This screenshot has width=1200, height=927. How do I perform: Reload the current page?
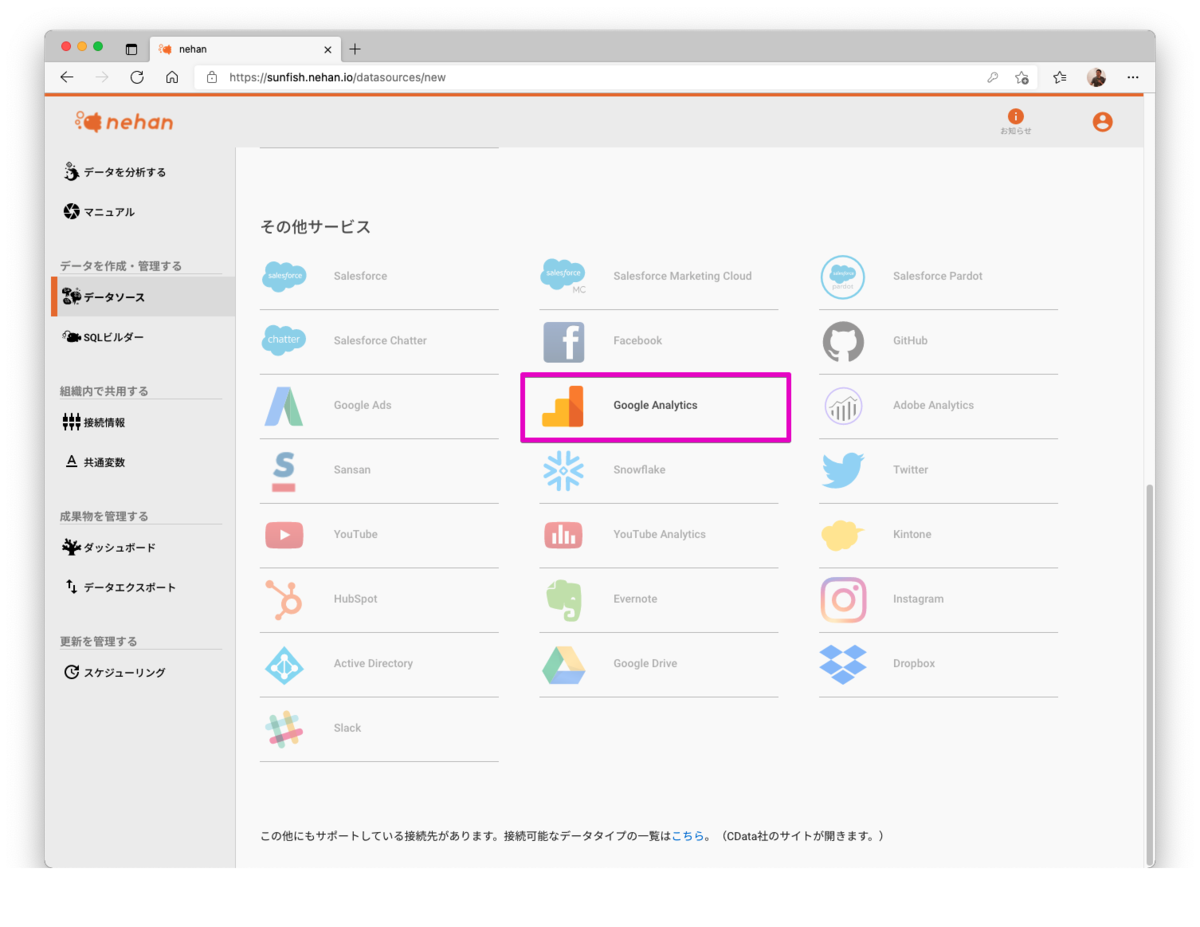coord(137,77)
